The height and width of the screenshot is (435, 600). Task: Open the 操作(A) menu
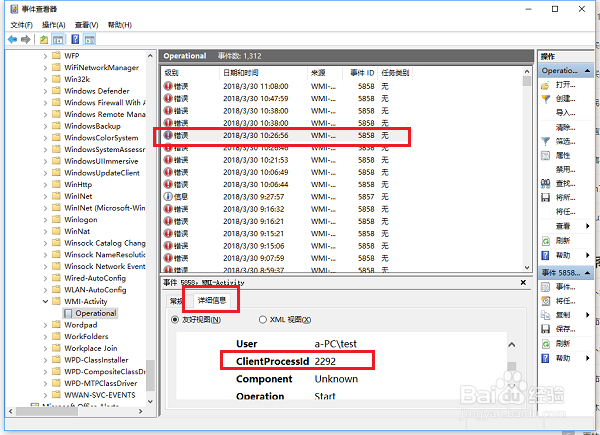[x=54, y=25]
